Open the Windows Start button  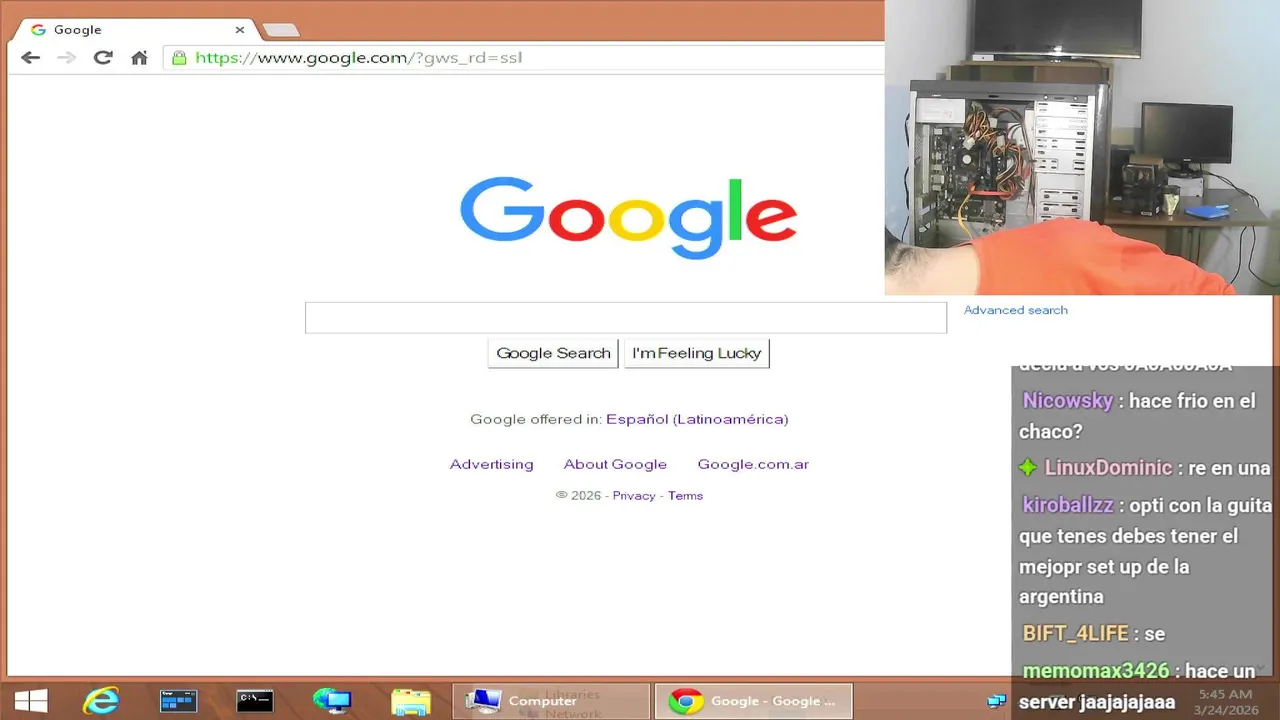tap(31, 701)
